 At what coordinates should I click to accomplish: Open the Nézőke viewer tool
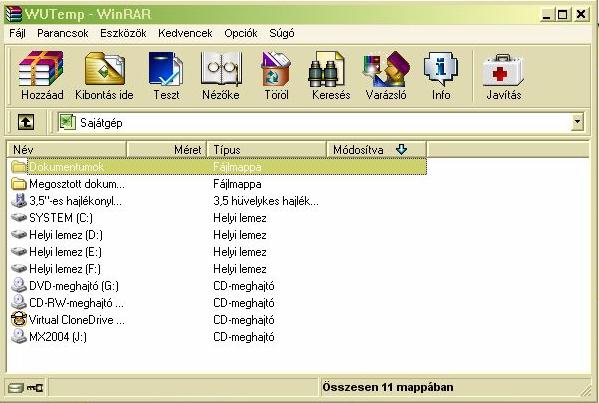click(x=221, y=76)
